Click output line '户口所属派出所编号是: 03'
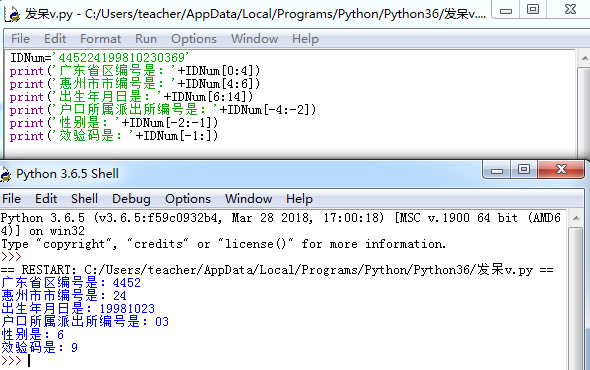 [85, 321]
